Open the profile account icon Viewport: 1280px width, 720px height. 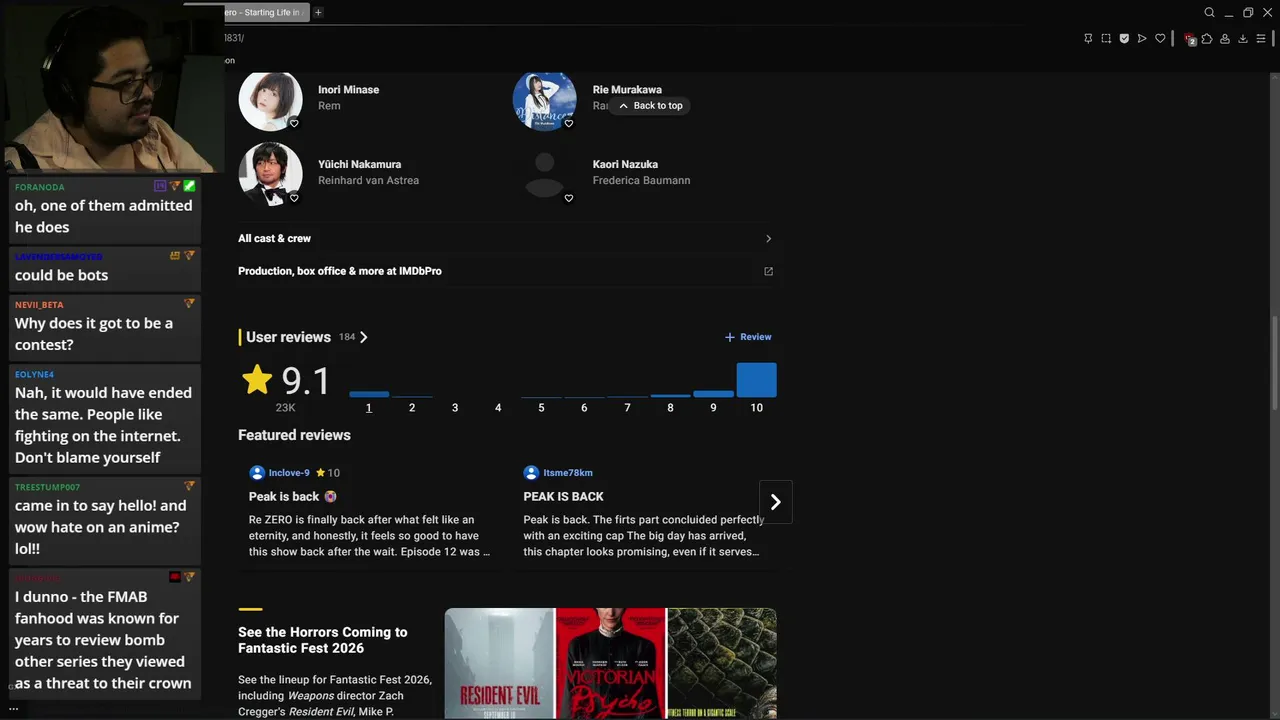click(1225, 38)
